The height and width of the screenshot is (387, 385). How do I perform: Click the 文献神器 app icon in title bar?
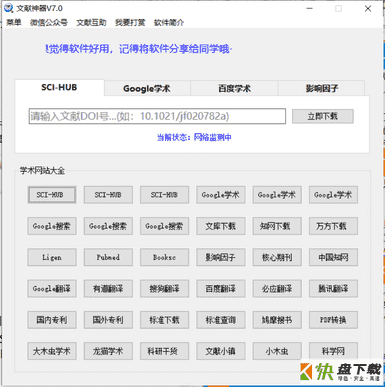pyautogui.click(x=9, y=8)
